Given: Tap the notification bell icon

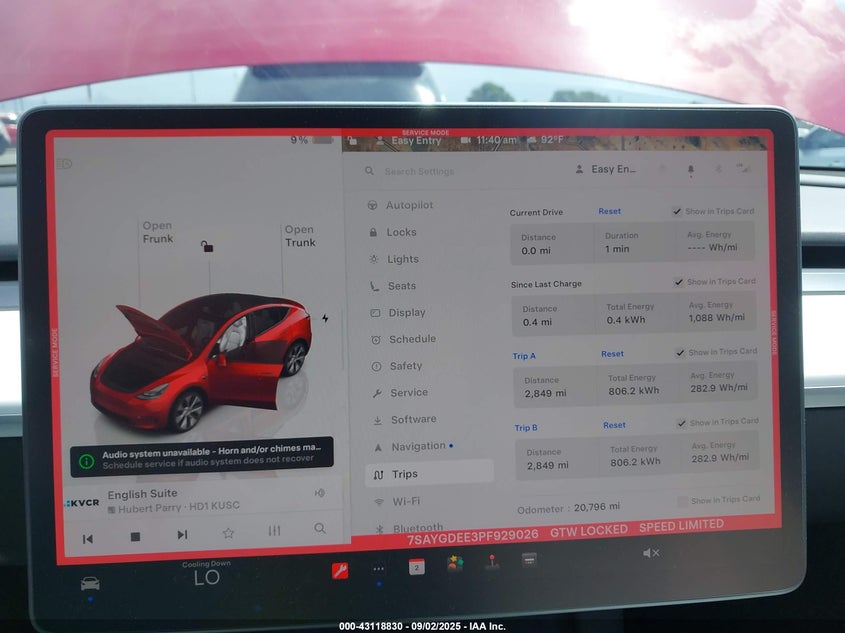Looking at the screenshot, I should (690, 170).
